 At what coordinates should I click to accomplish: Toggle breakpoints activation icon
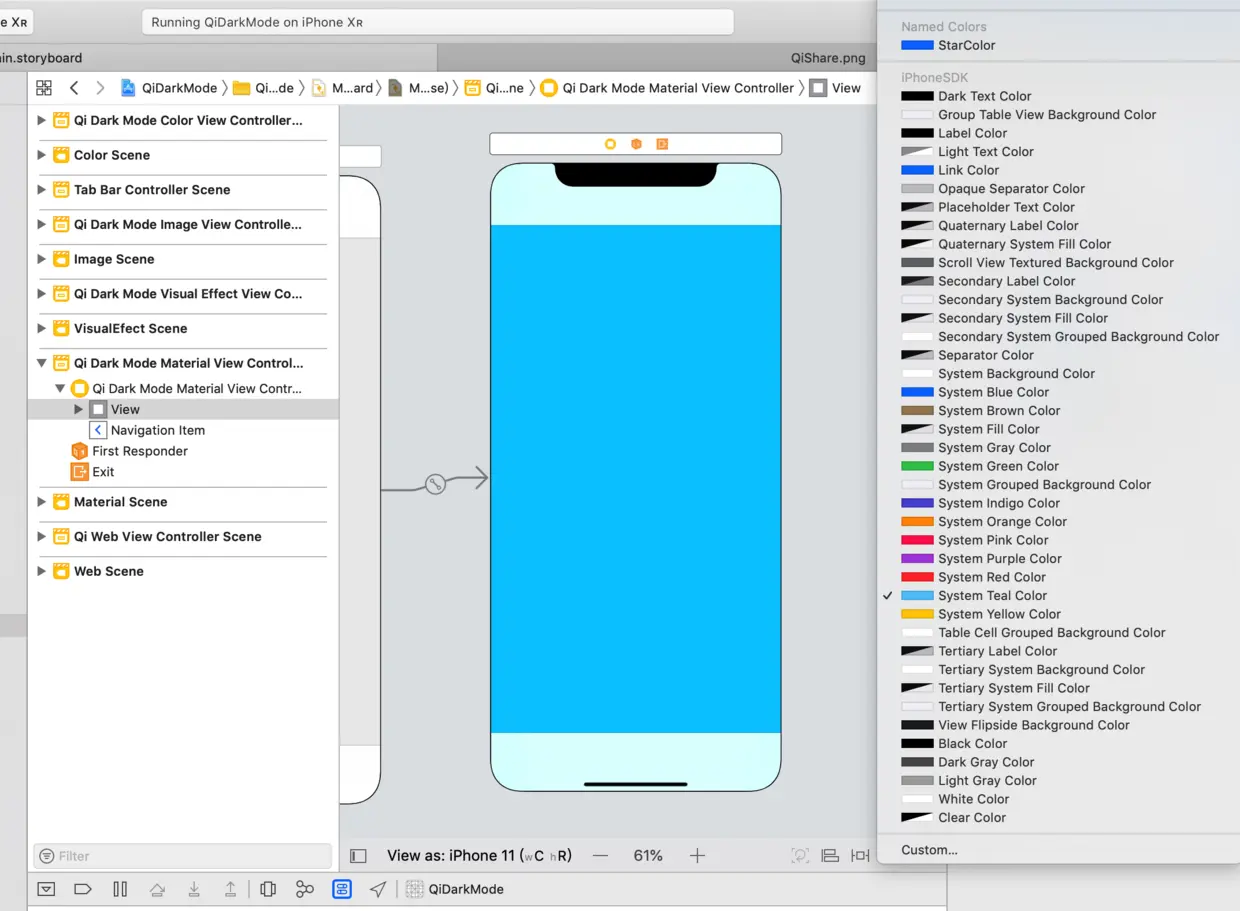coord(83,889)
